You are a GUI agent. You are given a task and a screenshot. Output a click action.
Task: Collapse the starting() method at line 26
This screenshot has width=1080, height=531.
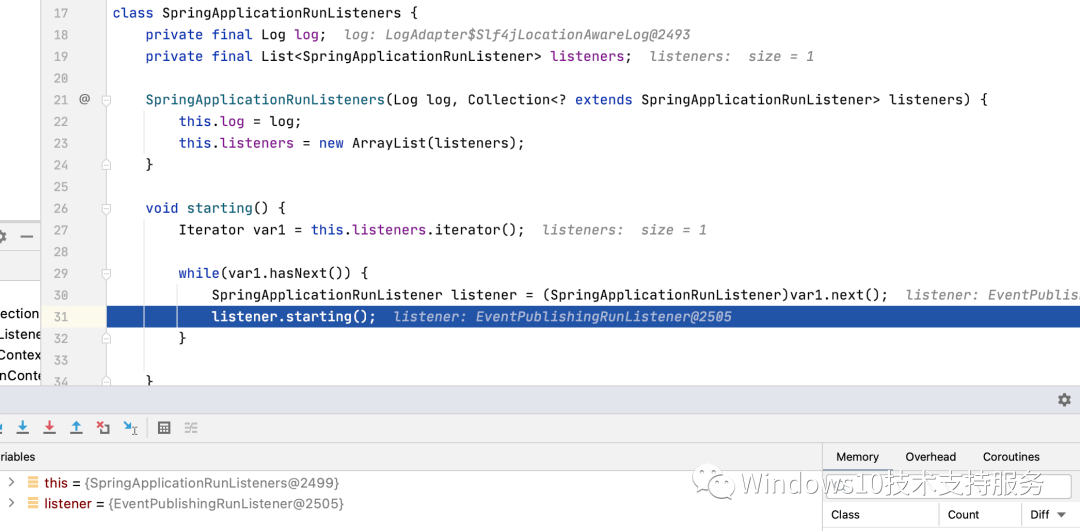[106, 208]
